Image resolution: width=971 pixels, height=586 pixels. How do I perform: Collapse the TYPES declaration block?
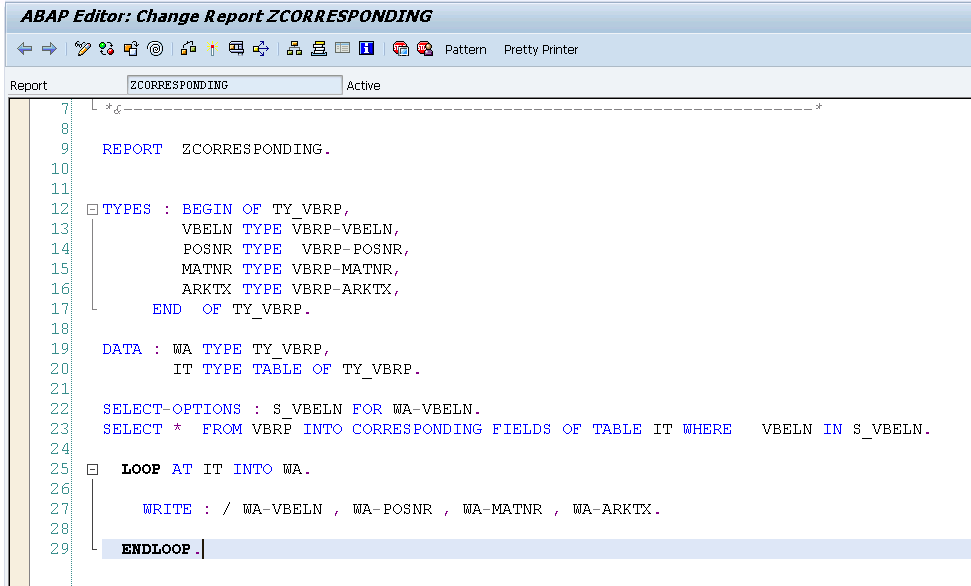click(x=91, y=208)
